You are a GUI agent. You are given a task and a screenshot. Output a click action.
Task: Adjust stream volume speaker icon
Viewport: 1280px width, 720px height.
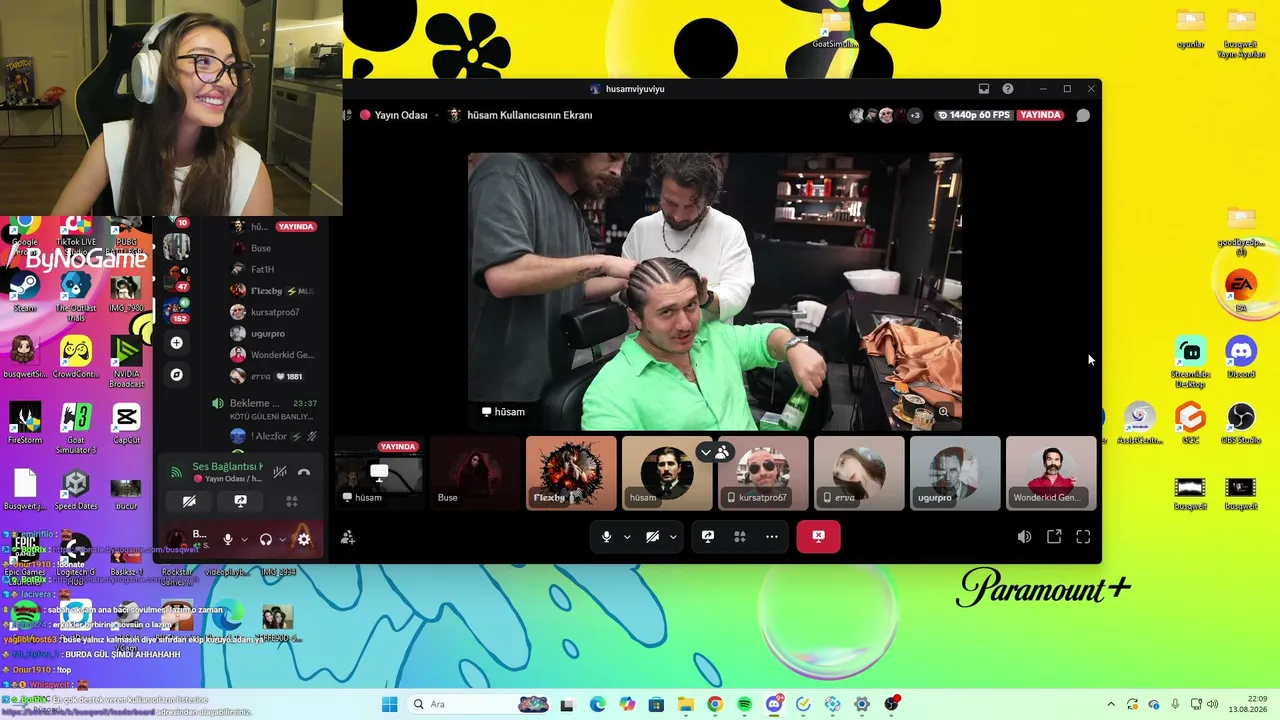1024,537
